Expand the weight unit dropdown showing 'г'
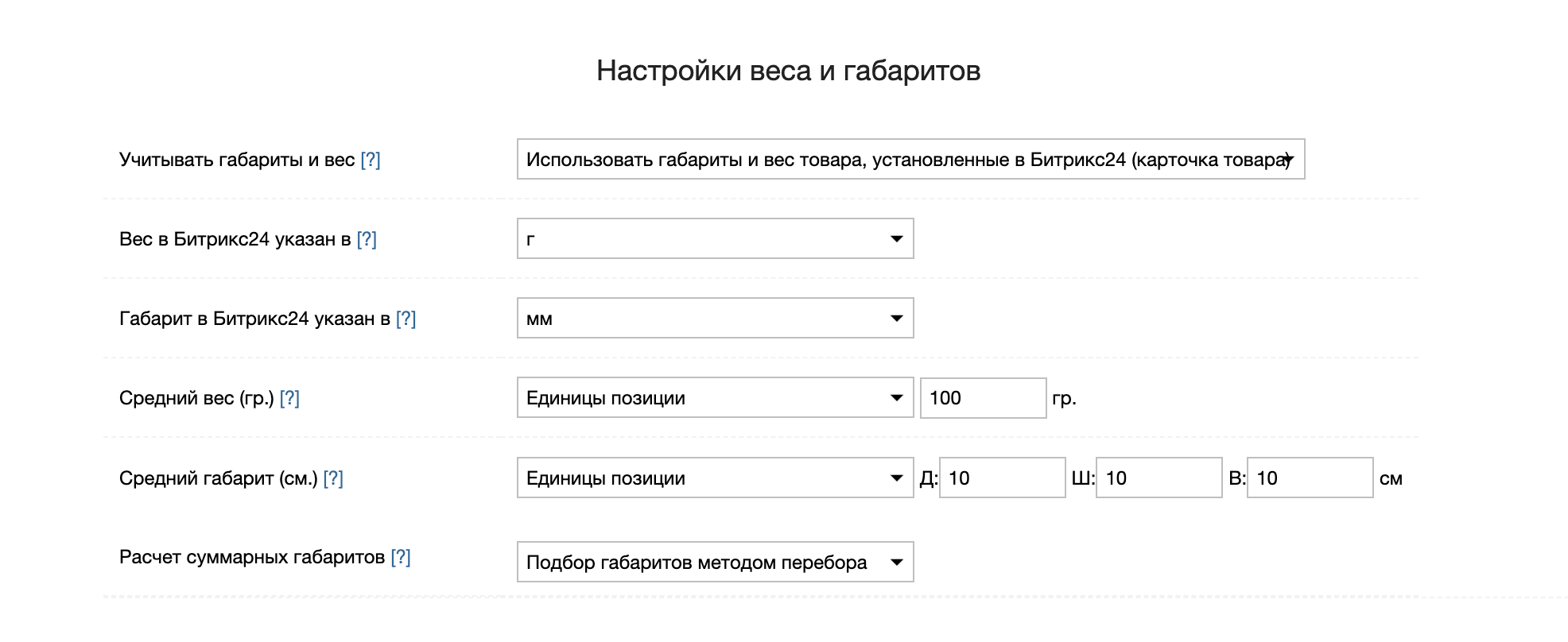Viewport: 1568px width, 642px height. click(715, 239)
